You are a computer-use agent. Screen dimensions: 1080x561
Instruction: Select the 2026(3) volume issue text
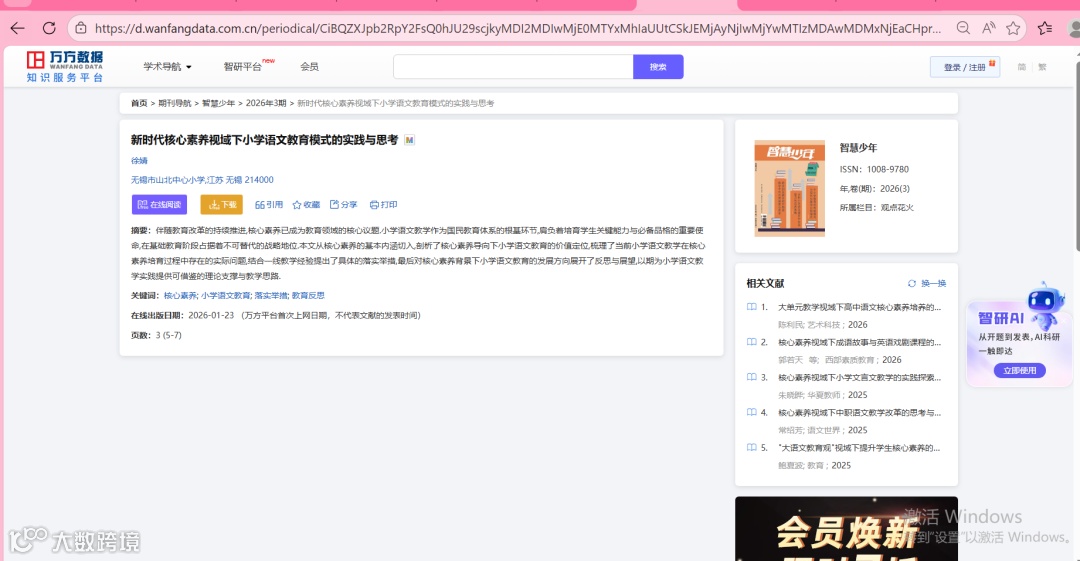pyautogui.click(x=895, y=188)
